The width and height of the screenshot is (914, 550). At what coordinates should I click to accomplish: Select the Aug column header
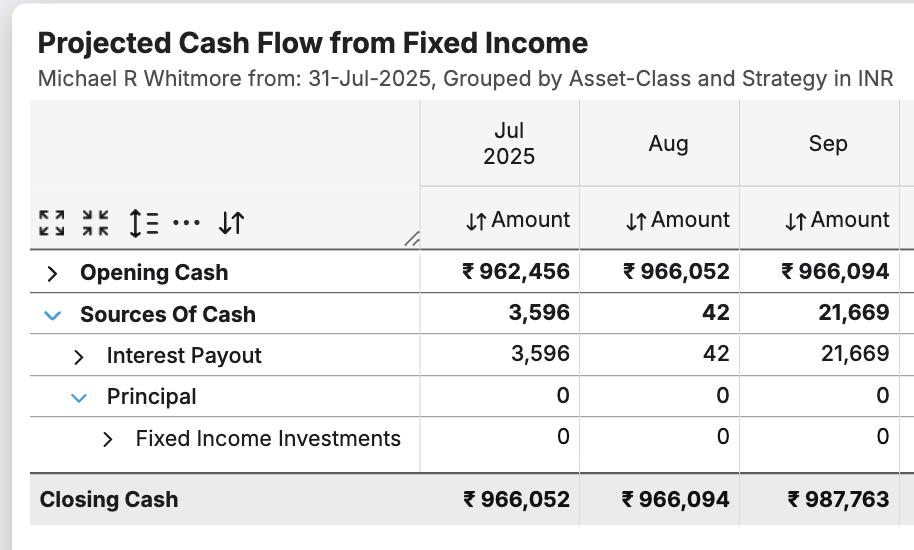[x=668, y=144]
